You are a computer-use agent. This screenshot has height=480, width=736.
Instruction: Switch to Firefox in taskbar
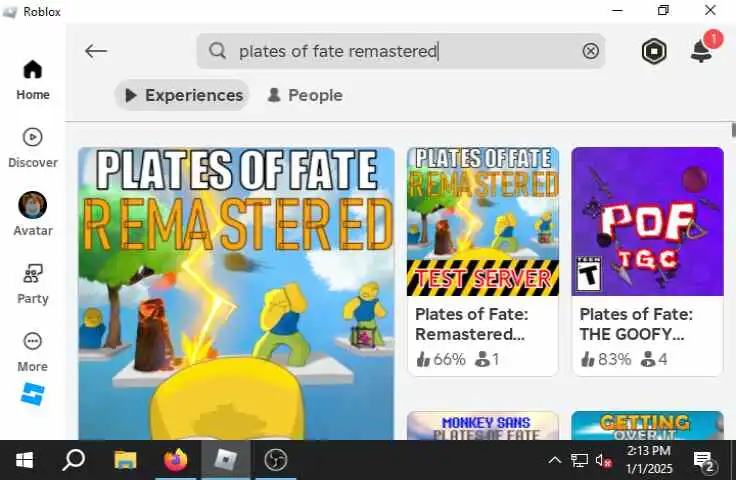click(x=176, y=460)
